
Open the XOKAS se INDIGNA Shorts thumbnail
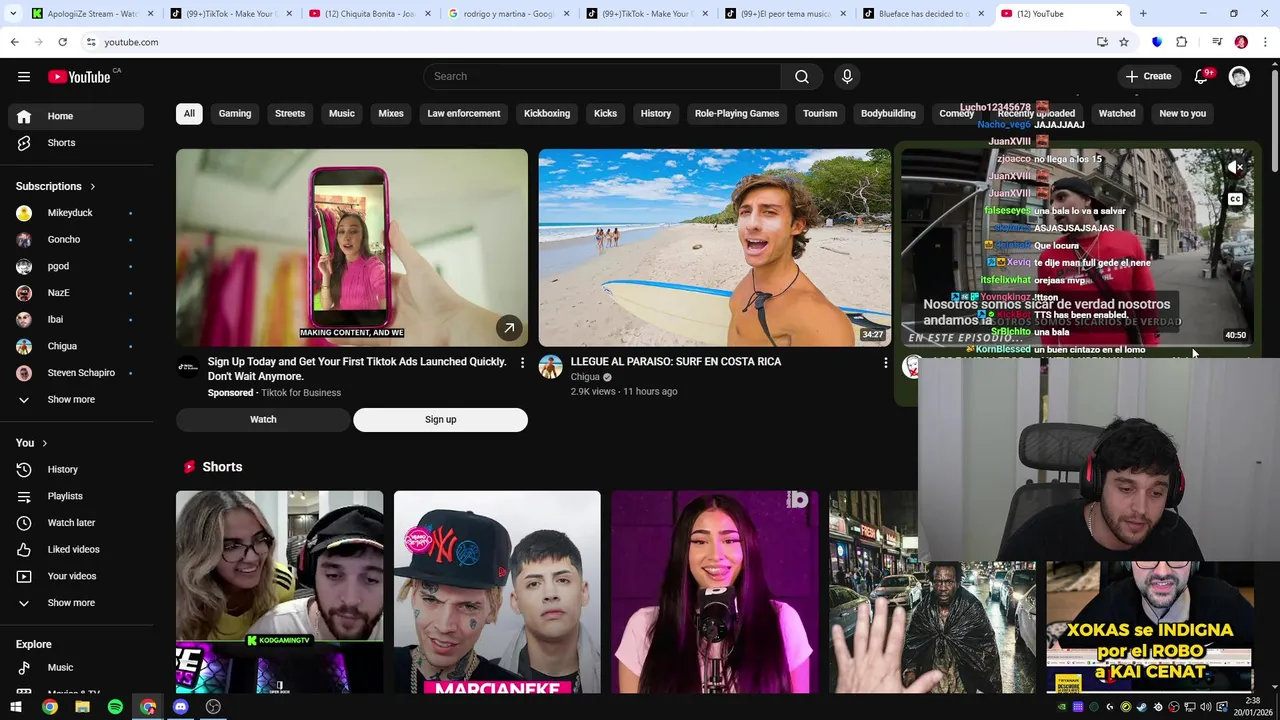tap(1150, 627)
